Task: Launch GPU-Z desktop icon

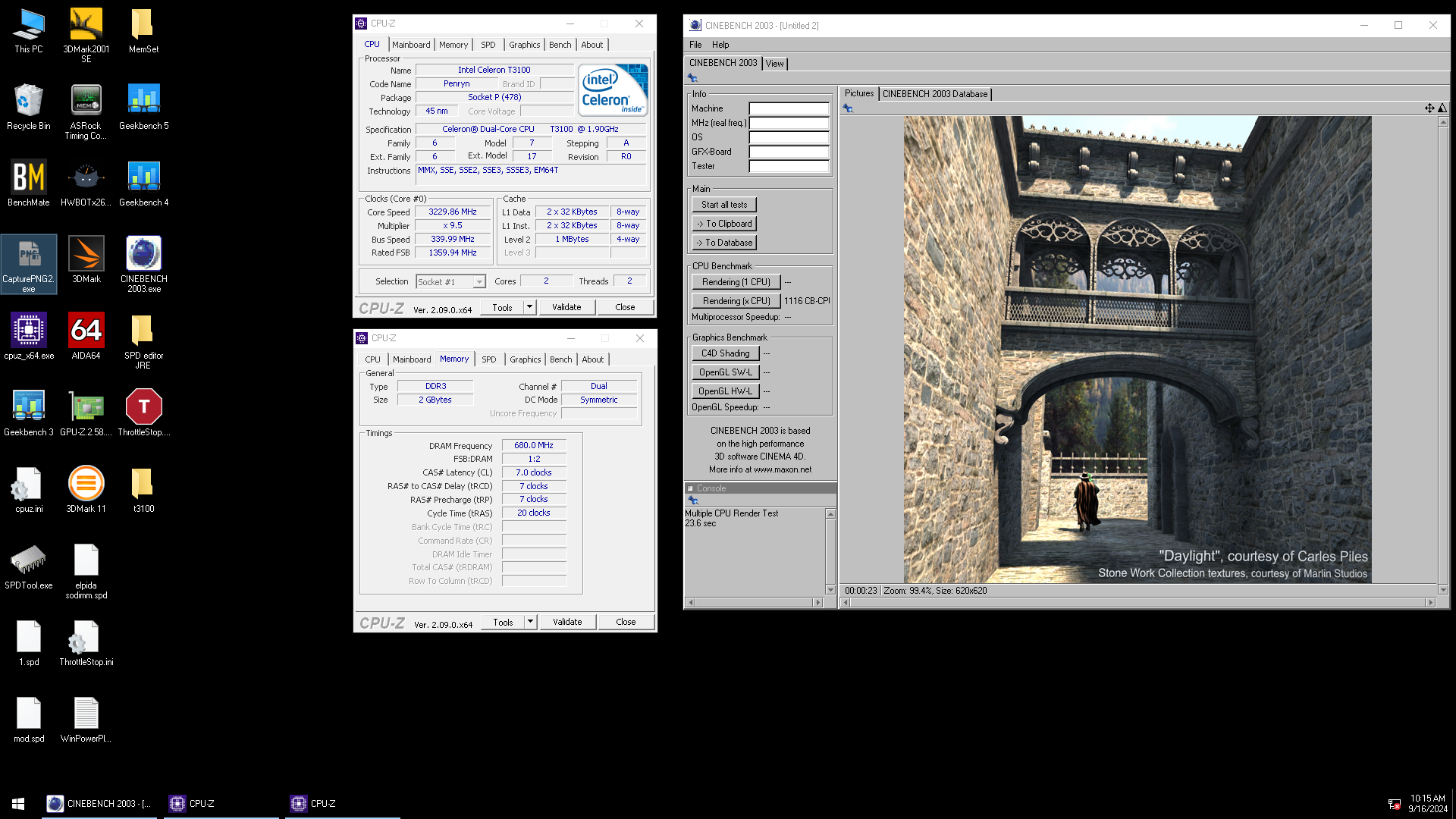Action: [86, 413]
